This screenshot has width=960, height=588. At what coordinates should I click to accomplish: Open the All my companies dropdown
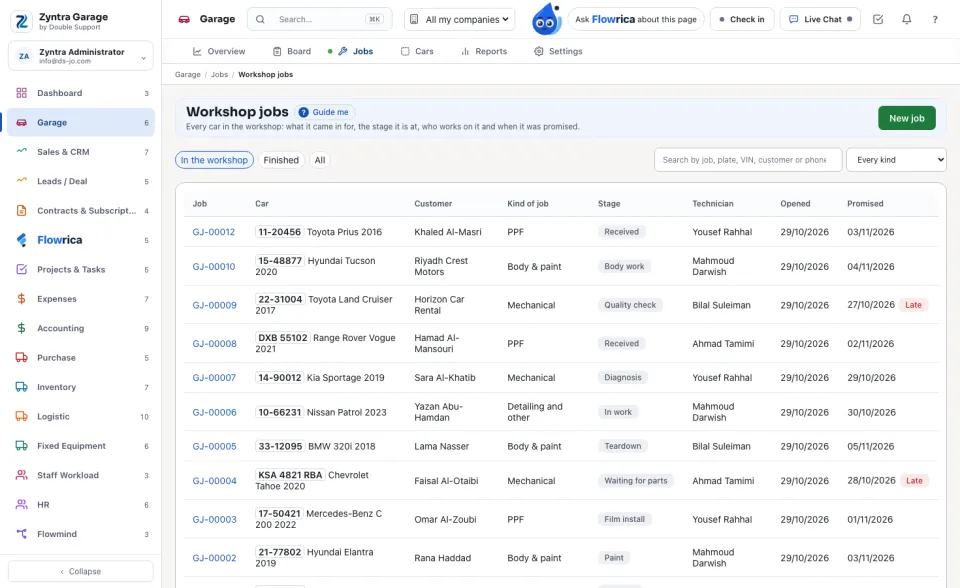(x=460, y=20)
